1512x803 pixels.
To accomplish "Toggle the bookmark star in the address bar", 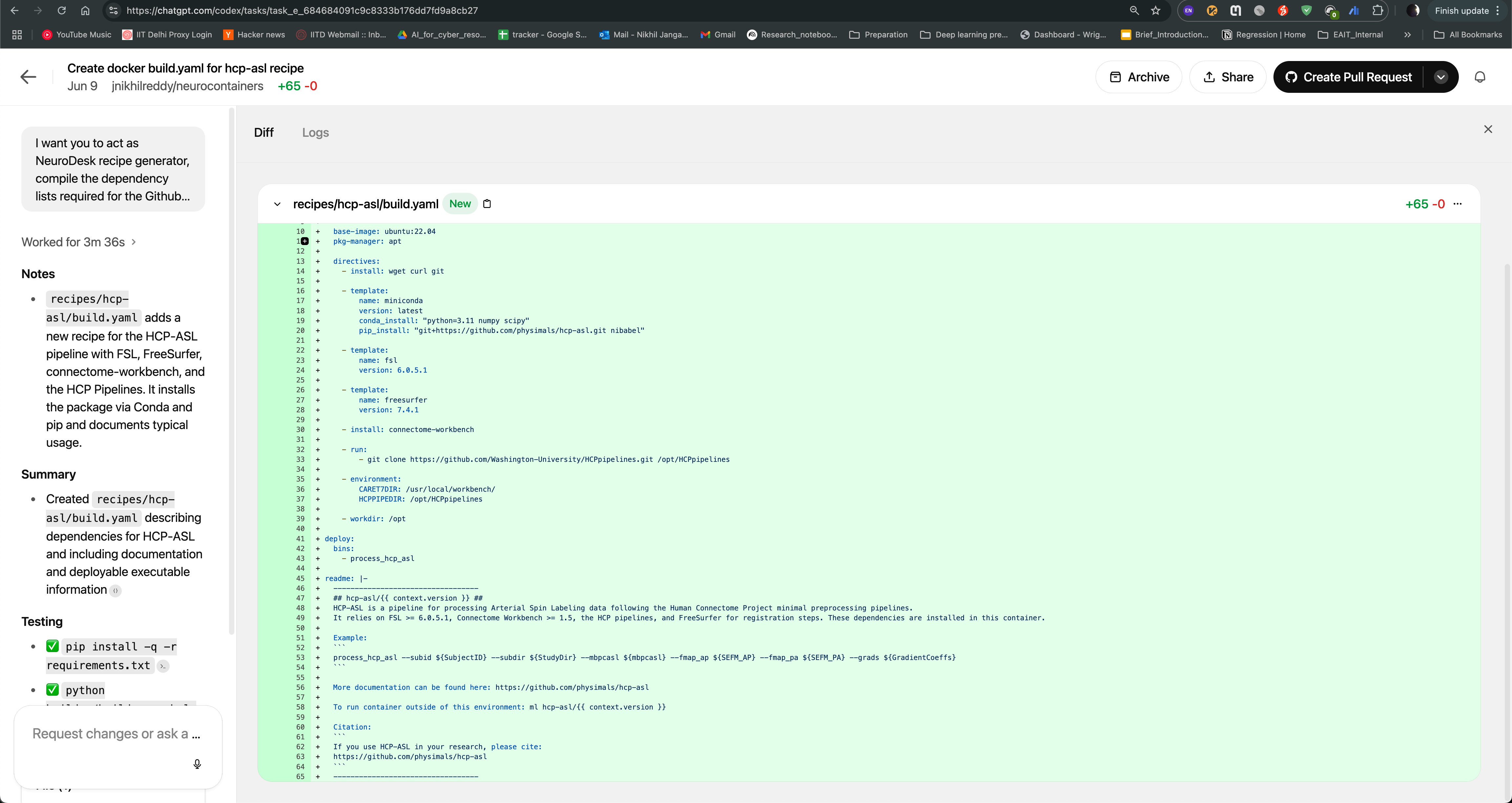I will pyautogui.click(x=1156, y=10).
